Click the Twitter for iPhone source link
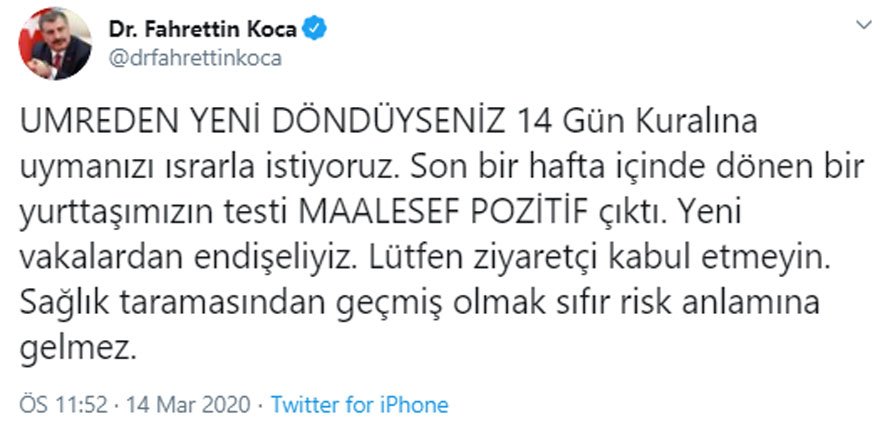This screenshot has height=426, width=880. 360,405
